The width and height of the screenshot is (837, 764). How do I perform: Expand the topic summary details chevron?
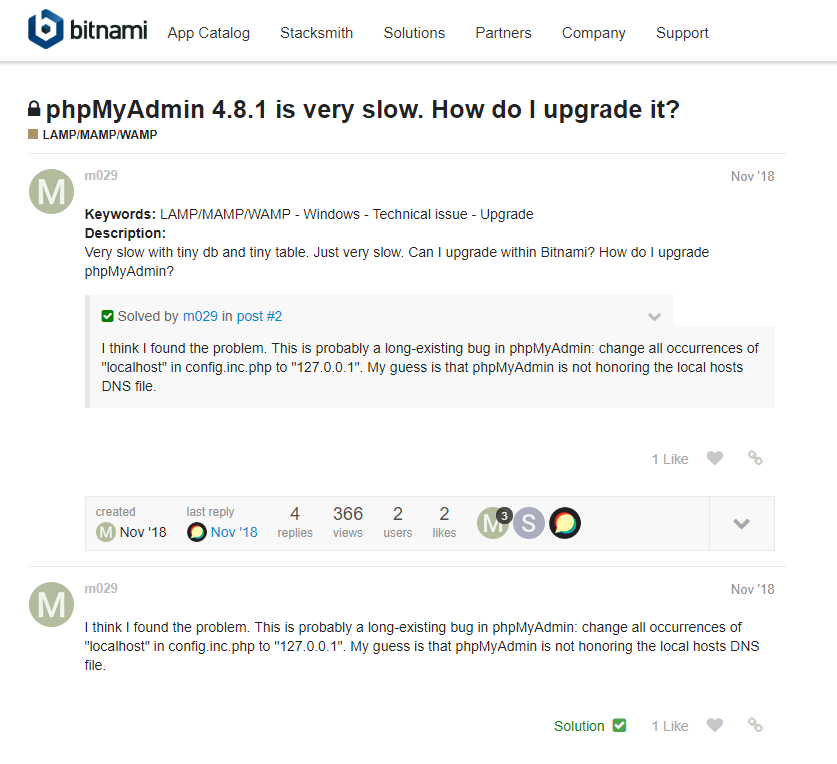[x=741, y=524]
